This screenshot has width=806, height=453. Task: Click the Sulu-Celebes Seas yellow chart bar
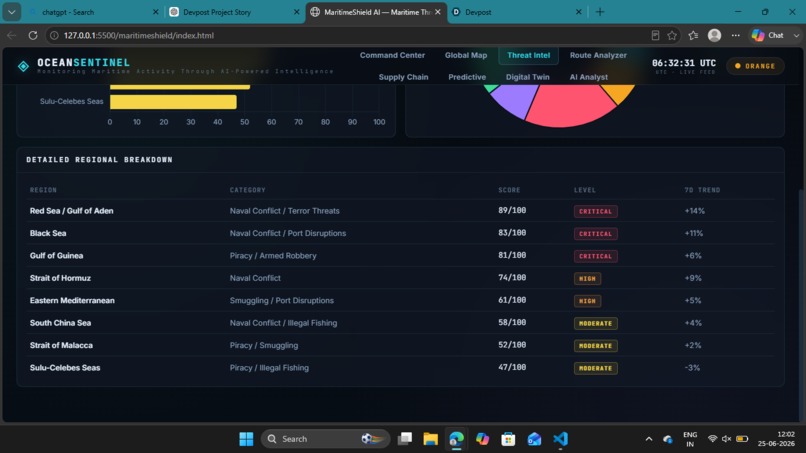[x=173, y=102]
